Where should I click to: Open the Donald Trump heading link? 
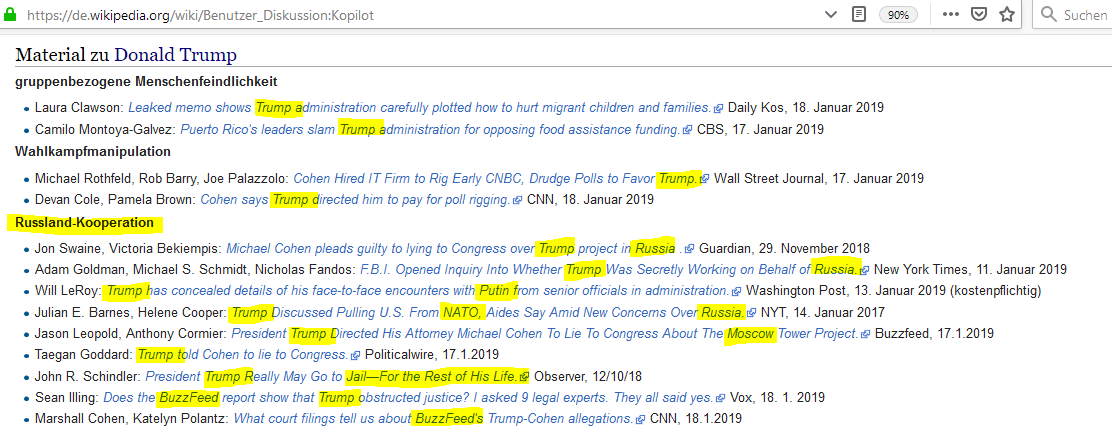(175, 55)
